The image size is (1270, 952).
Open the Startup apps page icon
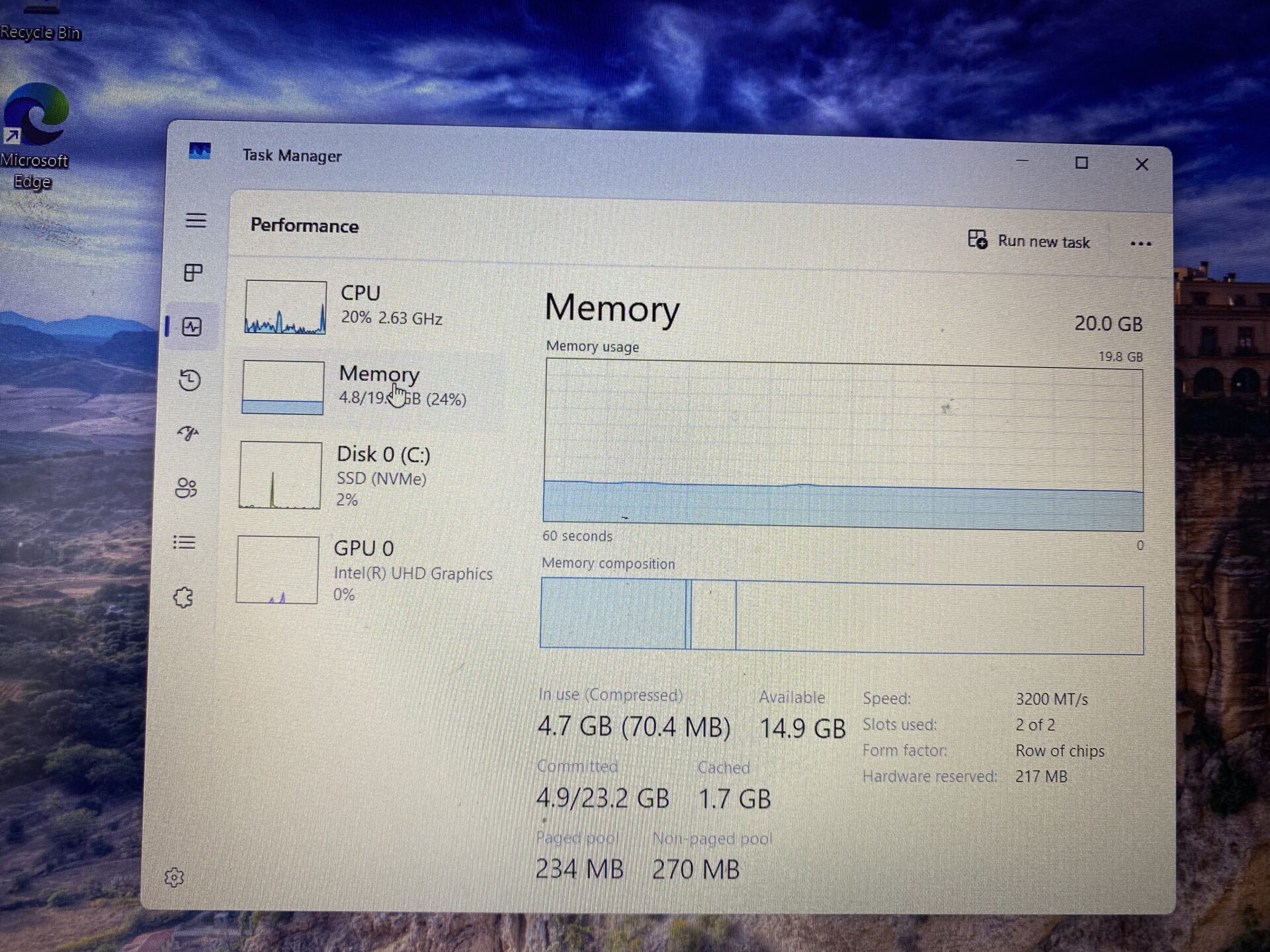(x=189, y=434)
